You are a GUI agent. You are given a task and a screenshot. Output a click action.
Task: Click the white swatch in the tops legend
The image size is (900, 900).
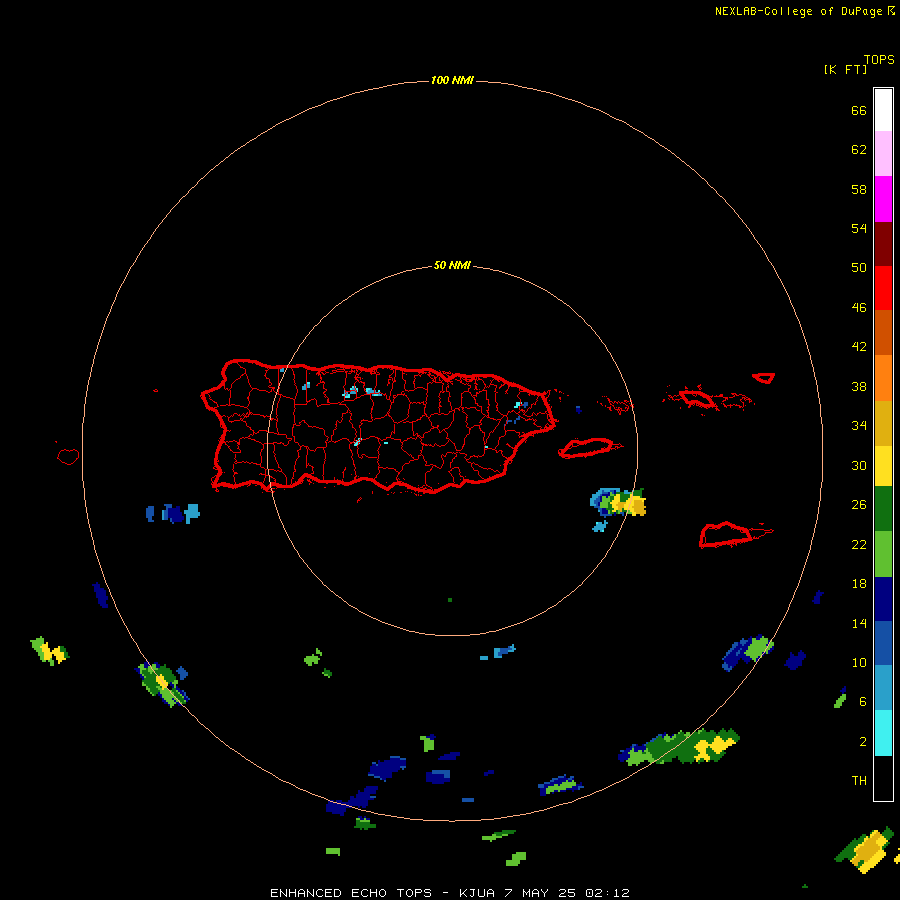pos(883,110)
